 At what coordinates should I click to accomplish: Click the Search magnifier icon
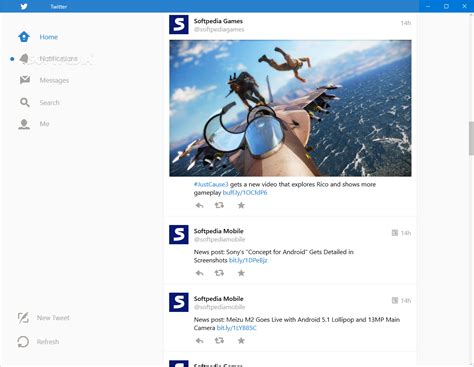click(25, 102)
